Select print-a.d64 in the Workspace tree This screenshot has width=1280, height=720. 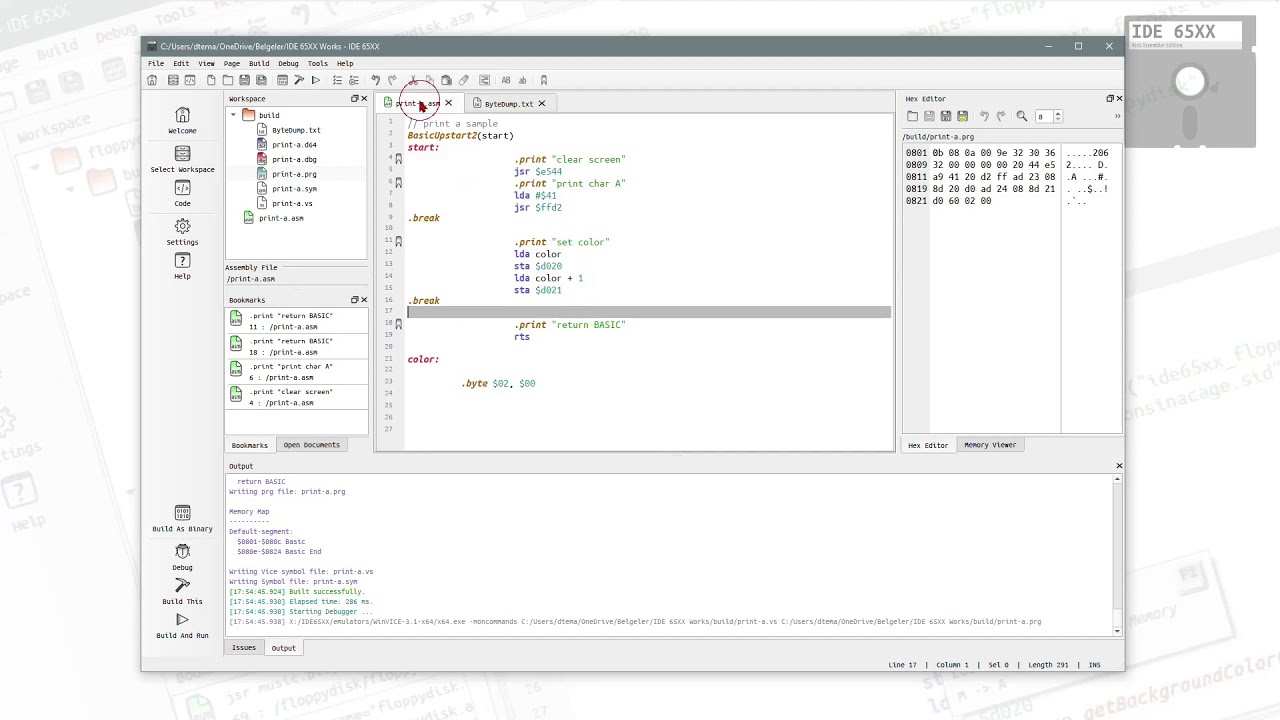pos(294,145)
